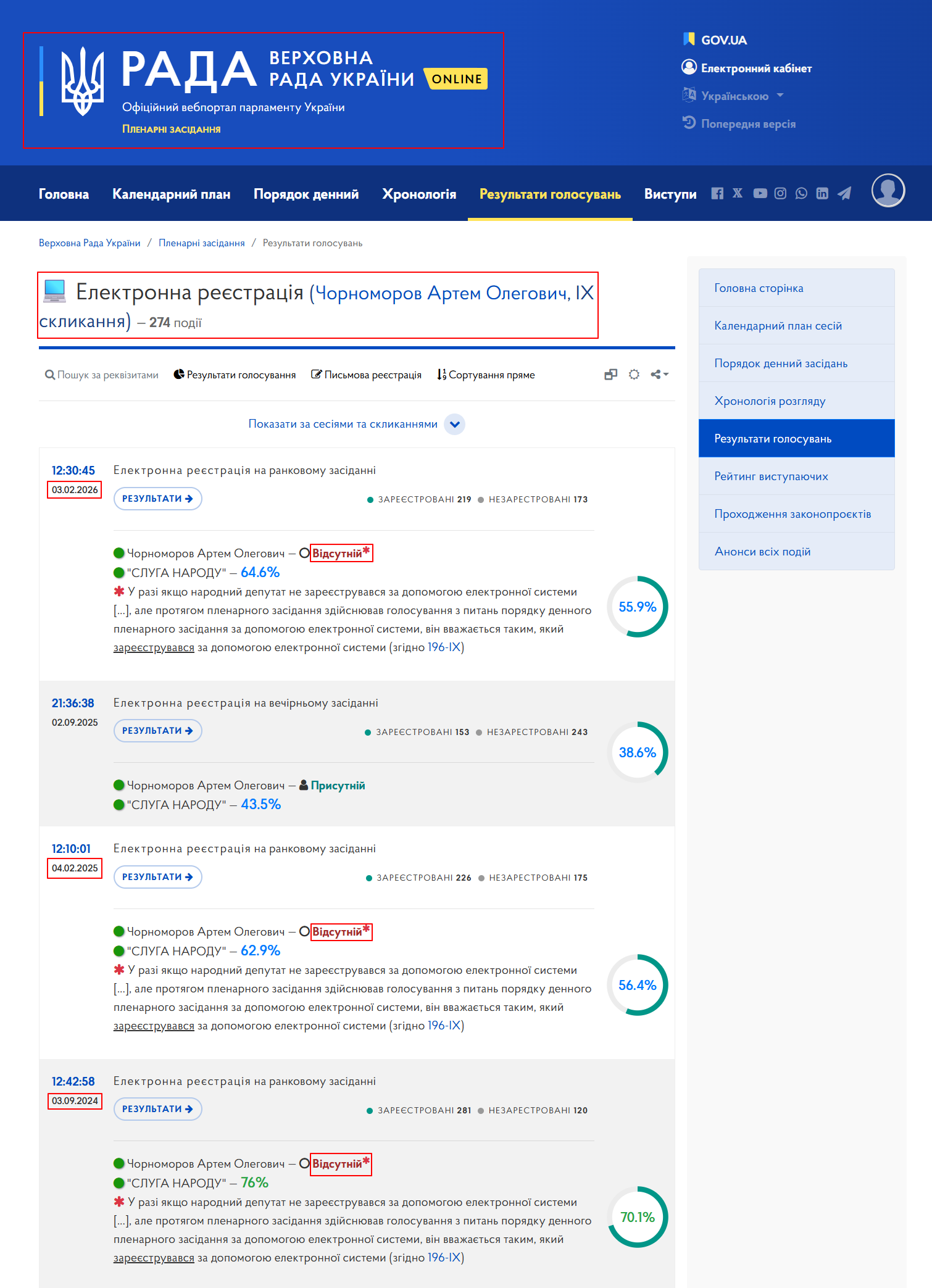Click the 56.4% circular progress indicator
932x1288 pixels.
[x=638, y=985]
